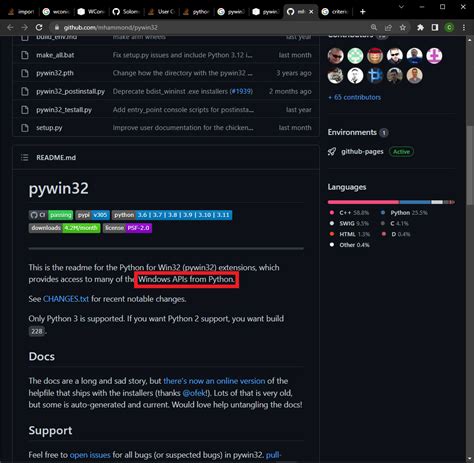Click the github-pages rocket icon

click(x=332, y=152)
